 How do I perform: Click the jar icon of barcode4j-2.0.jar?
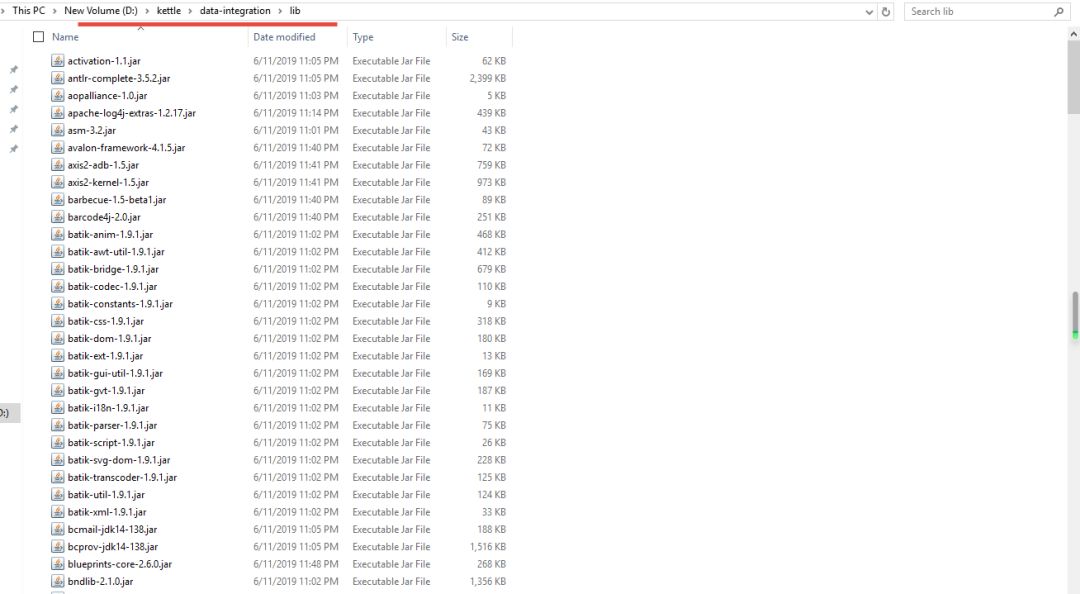click(x=58, y=217)
